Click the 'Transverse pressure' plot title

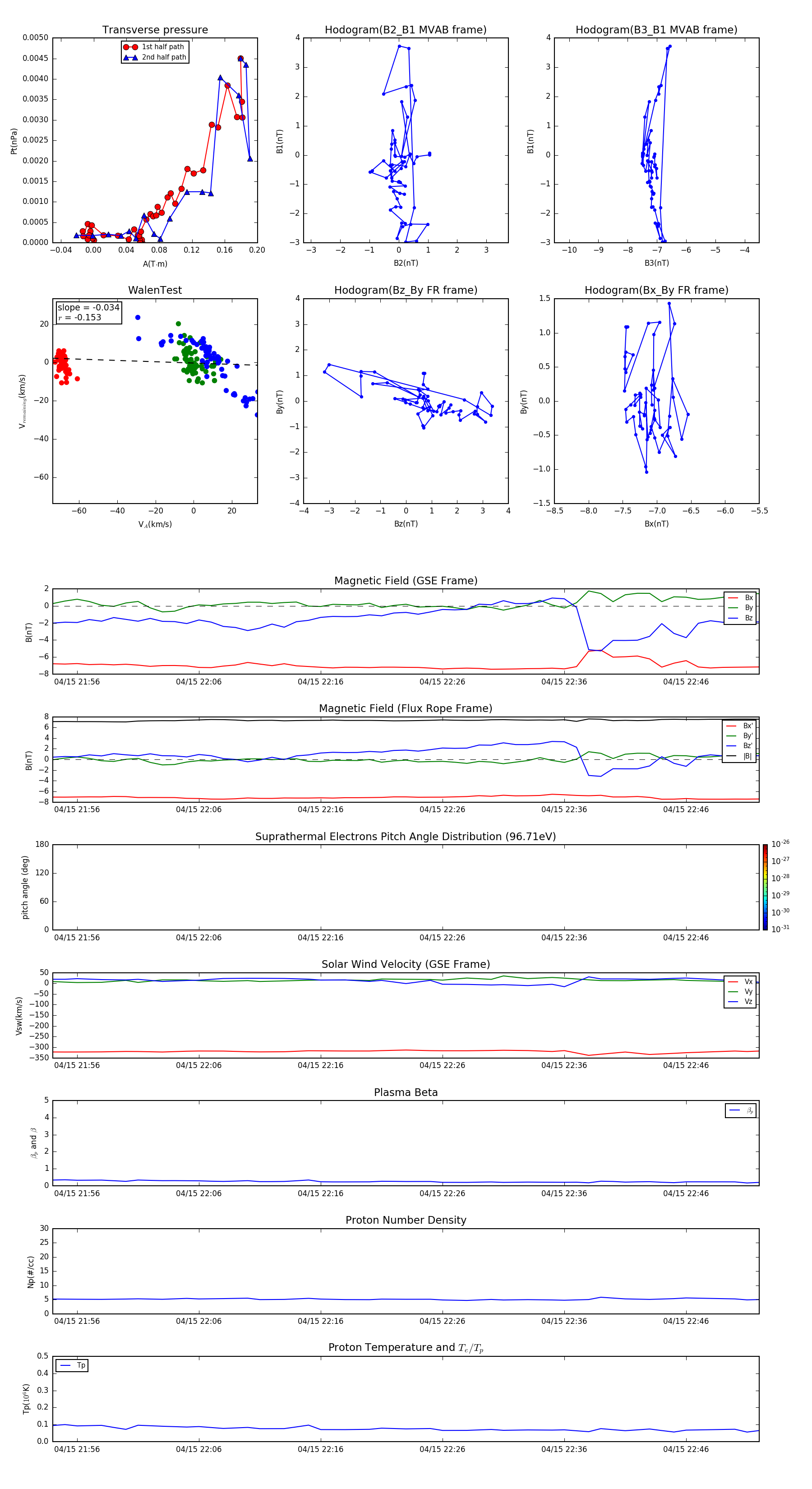tap(155, 30)
